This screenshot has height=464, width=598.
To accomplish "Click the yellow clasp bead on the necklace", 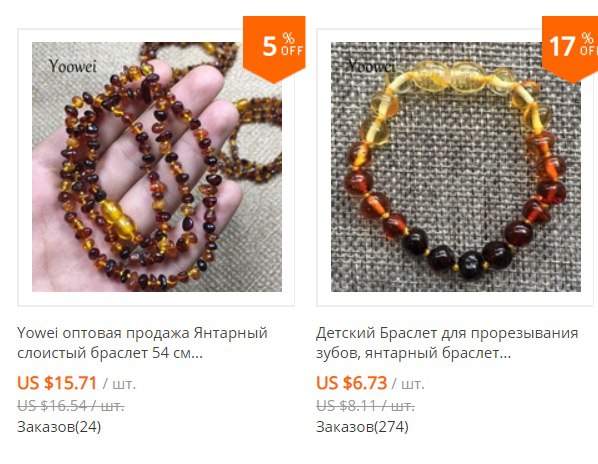I will click(x=119, y=220).
